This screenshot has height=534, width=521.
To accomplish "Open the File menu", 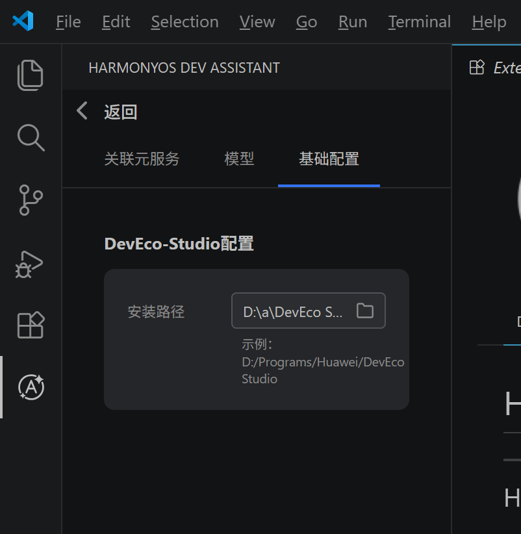I will 68,22.
